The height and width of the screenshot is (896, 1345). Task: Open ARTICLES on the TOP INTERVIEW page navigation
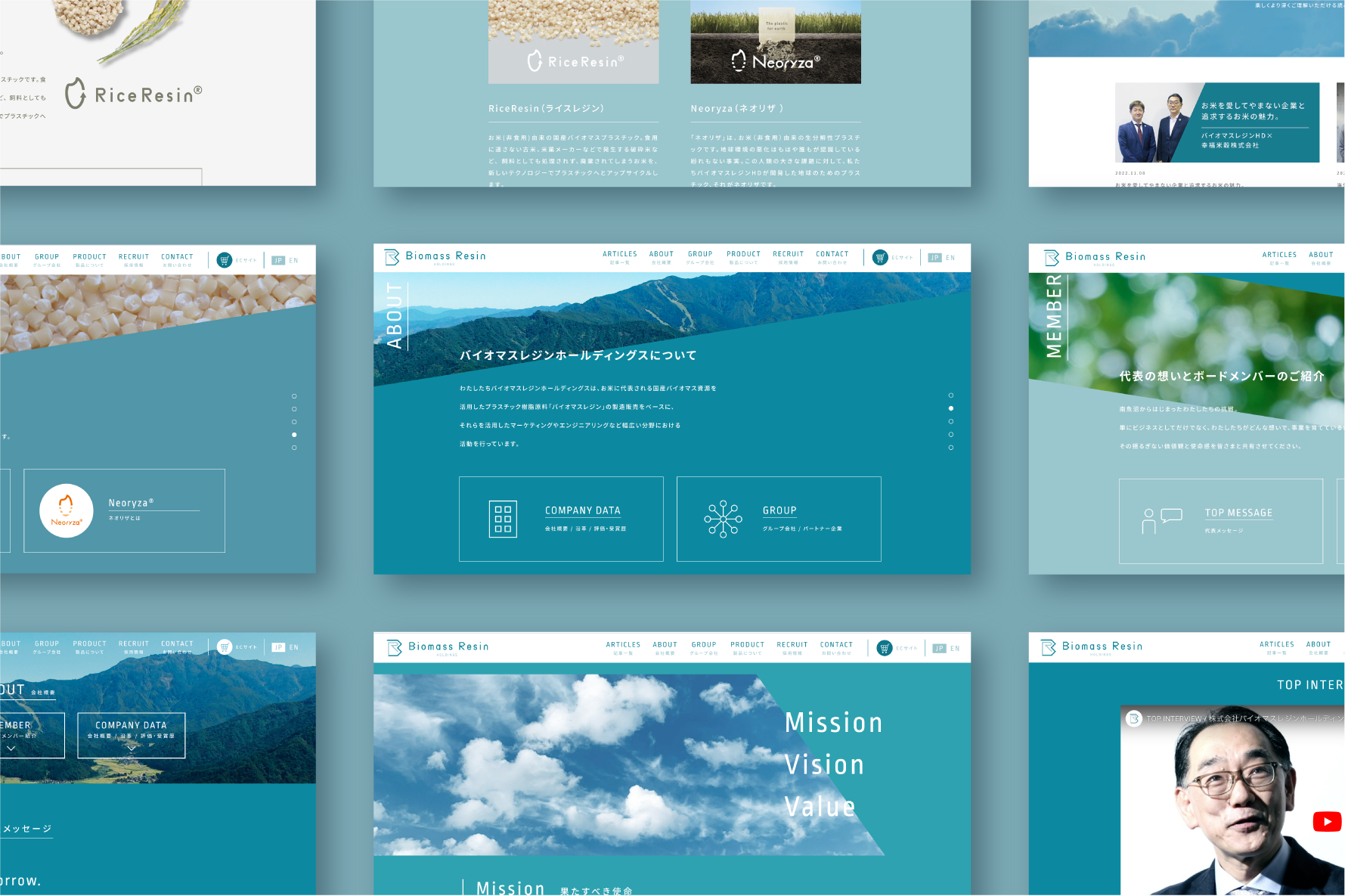(x=1277, y=647)
